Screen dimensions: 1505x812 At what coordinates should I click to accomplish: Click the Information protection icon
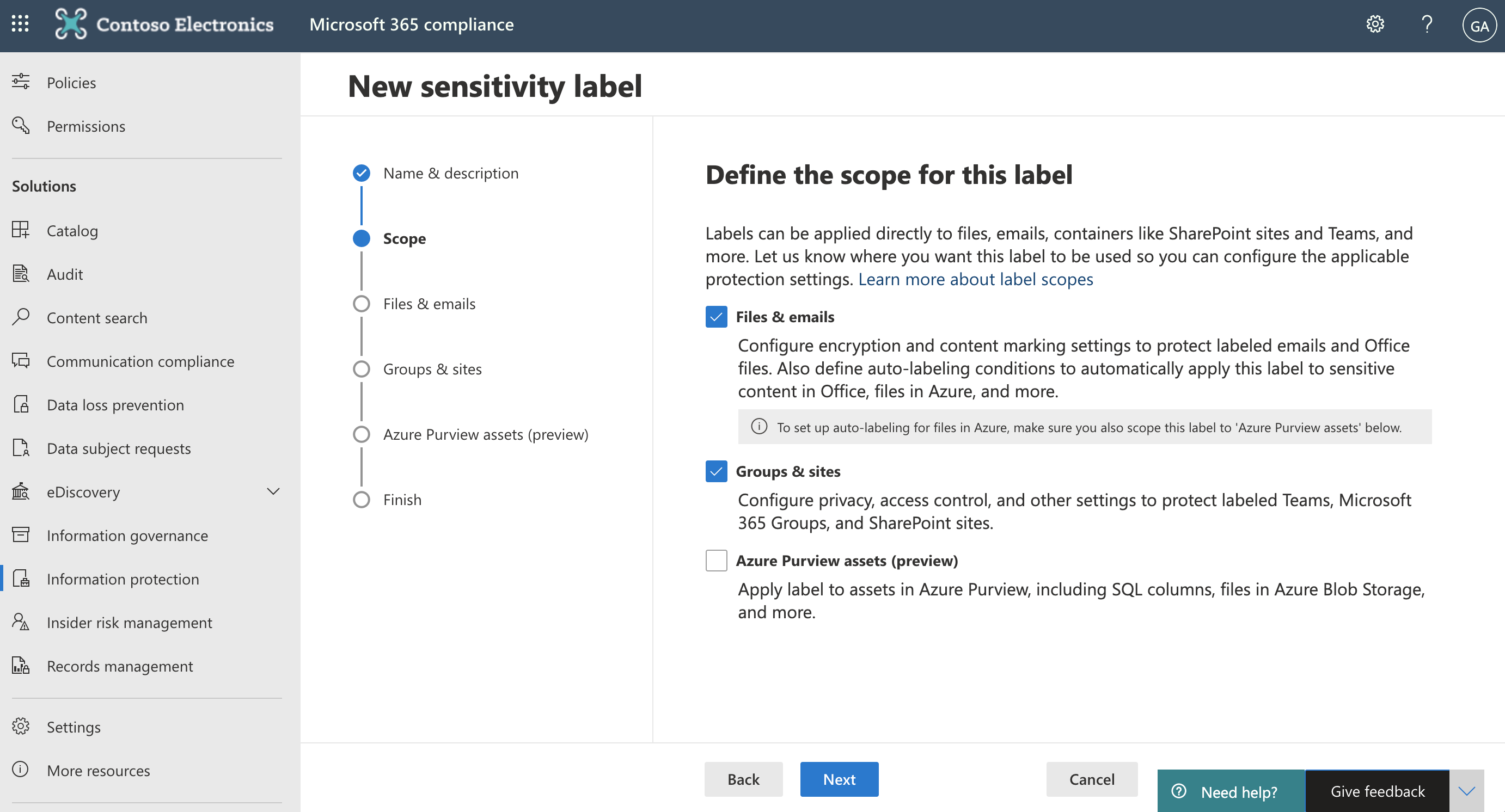pyautogui.click(x=22, y=578)
